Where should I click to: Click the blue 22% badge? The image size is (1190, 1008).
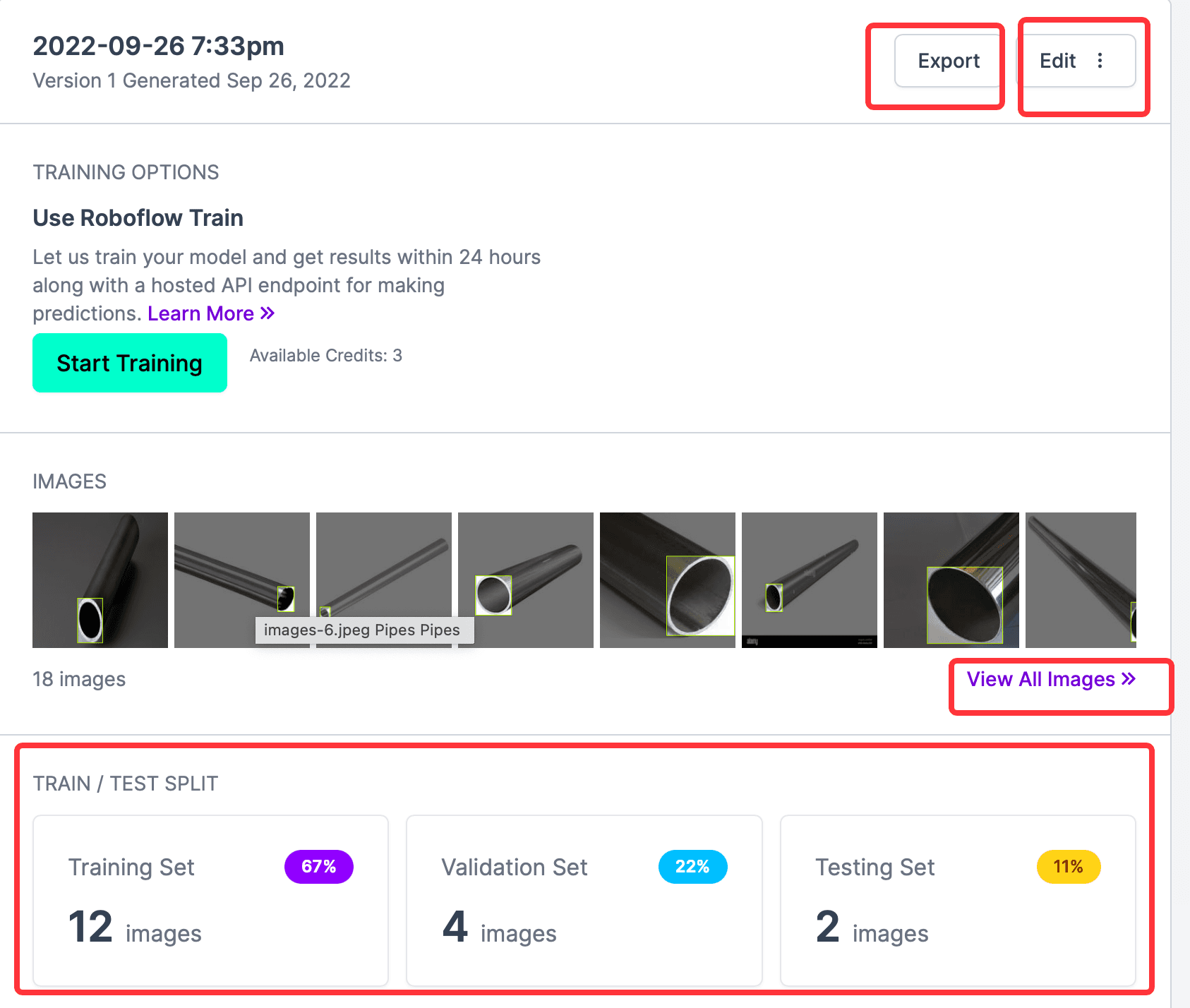pos(692,867)
